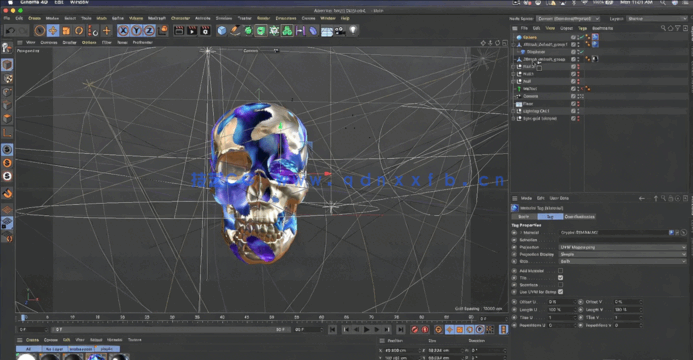Click the Spline Pen icon
The height and width of the screenshot is (360, 693).
tap(235, 30)
